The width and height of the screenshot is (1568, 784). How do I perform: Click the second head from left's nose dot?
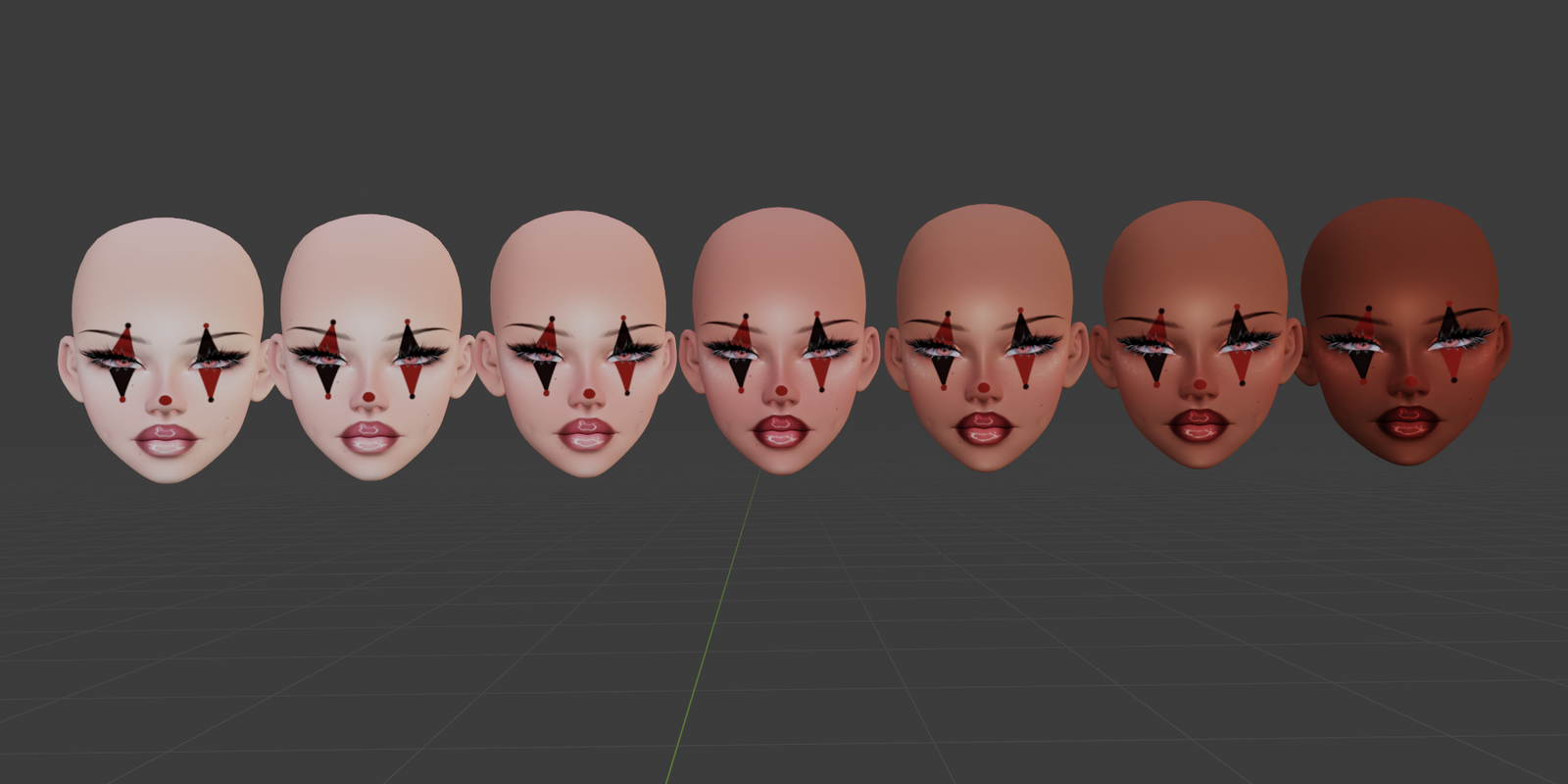coord(368,397)
